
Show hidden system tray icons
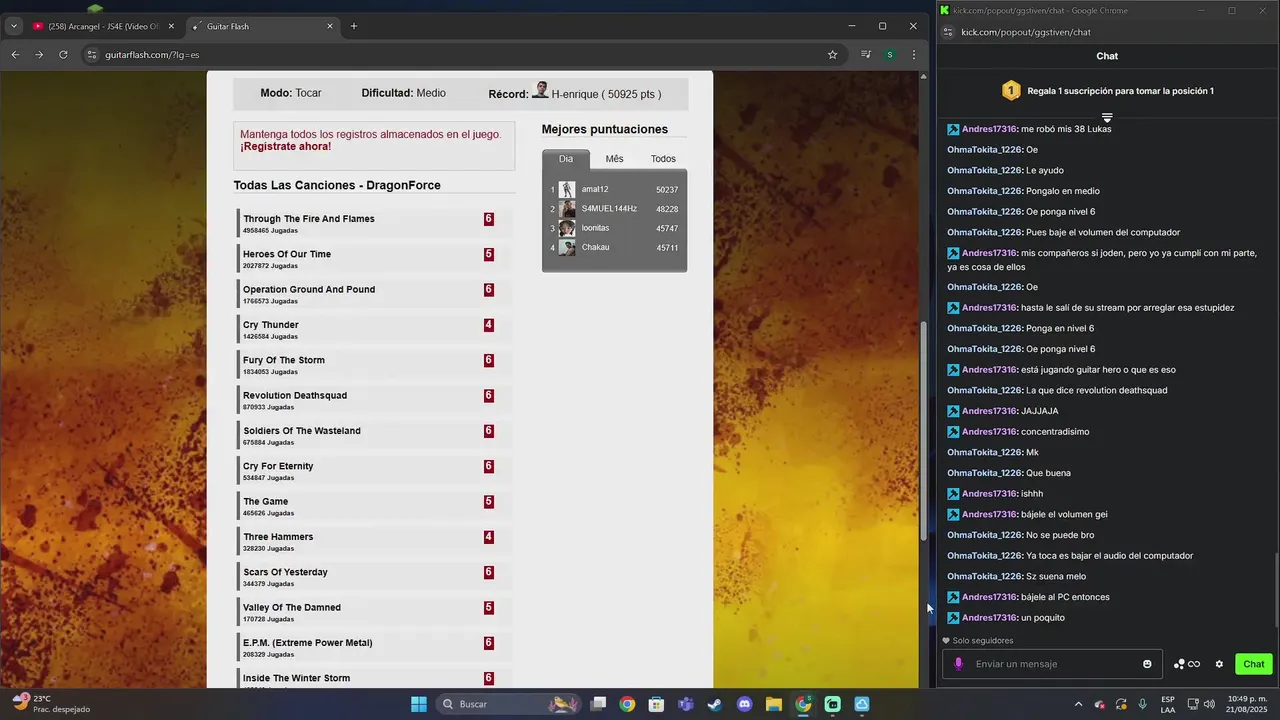point(1078,704)
